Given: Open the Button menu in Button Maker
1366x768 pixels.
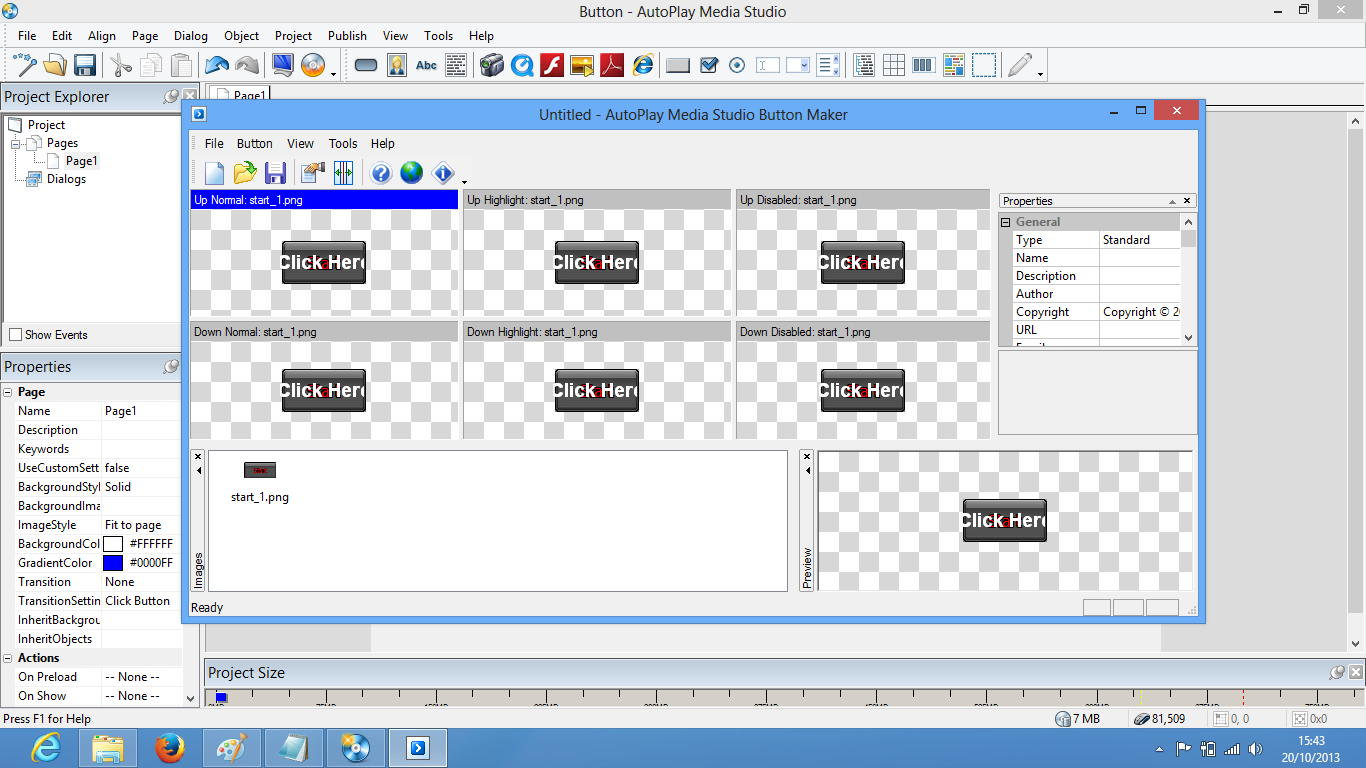Looking at the screenshot, I should click(x=254, y=143).
